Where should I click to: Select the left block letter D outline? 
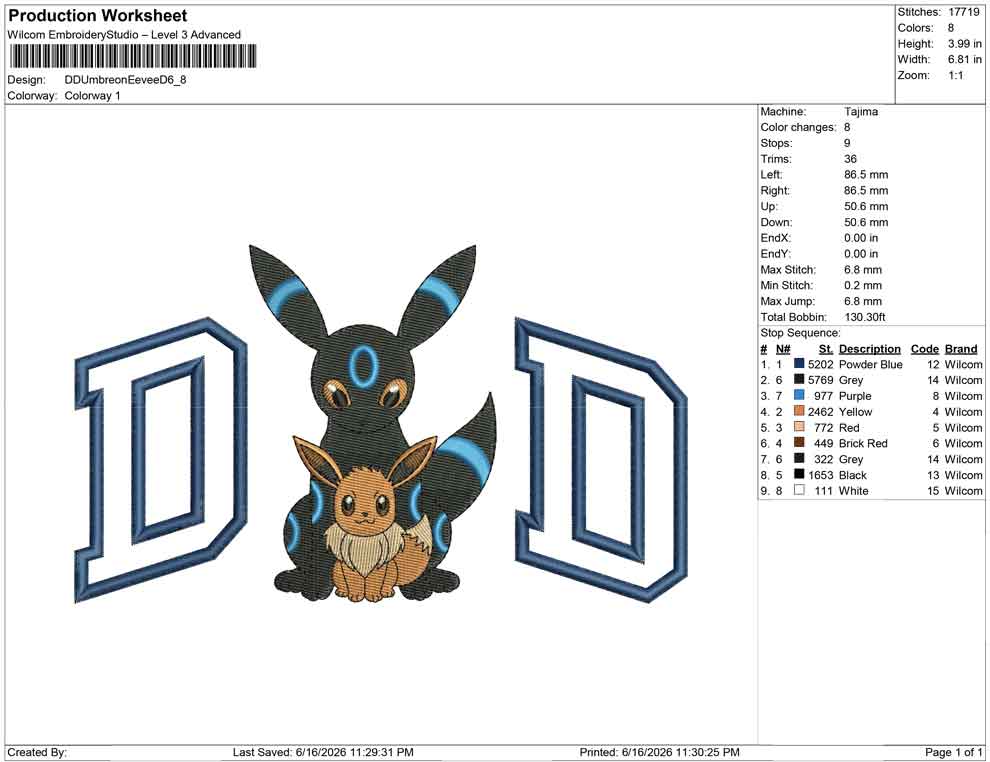pyautogui.click(x=161, y=460)
